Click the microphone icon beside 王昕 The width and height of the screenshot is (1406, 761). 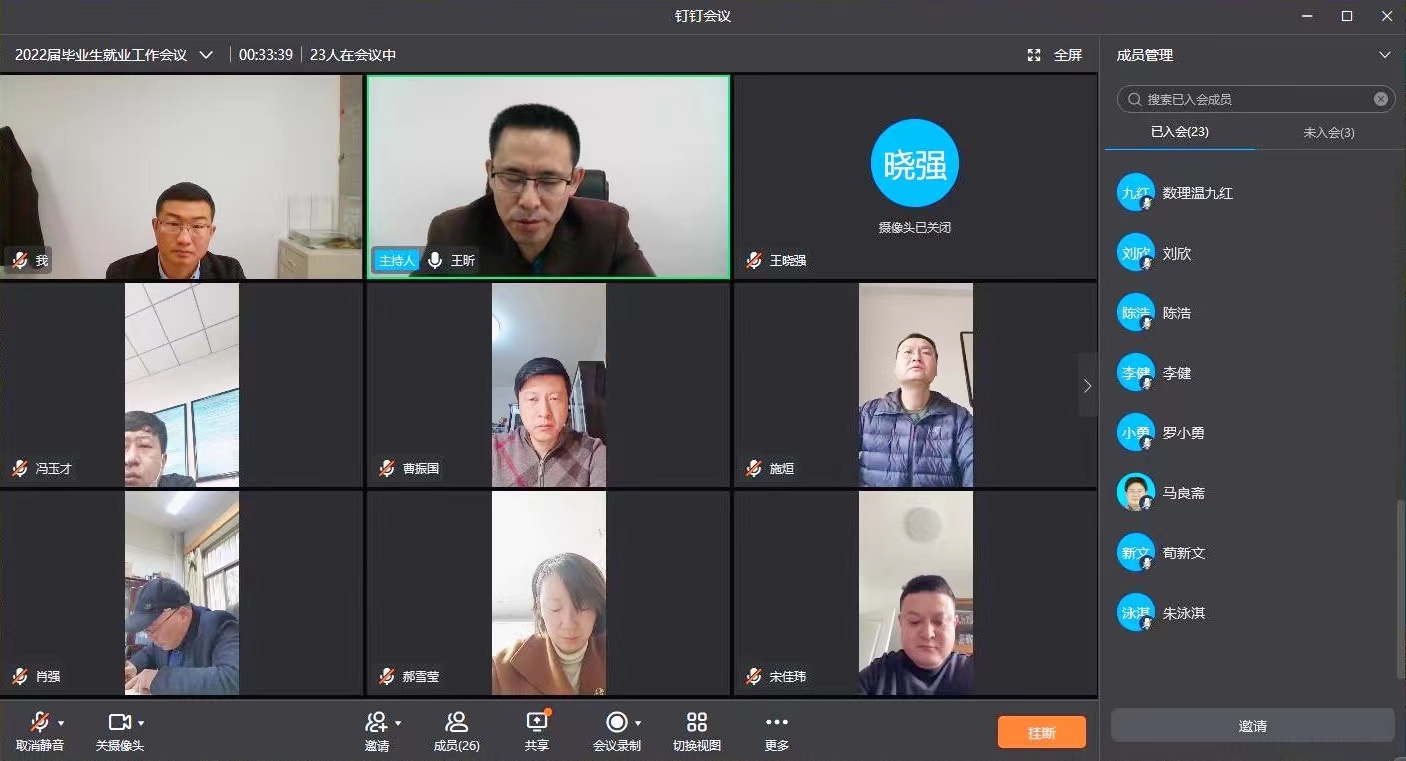point(434,260)
